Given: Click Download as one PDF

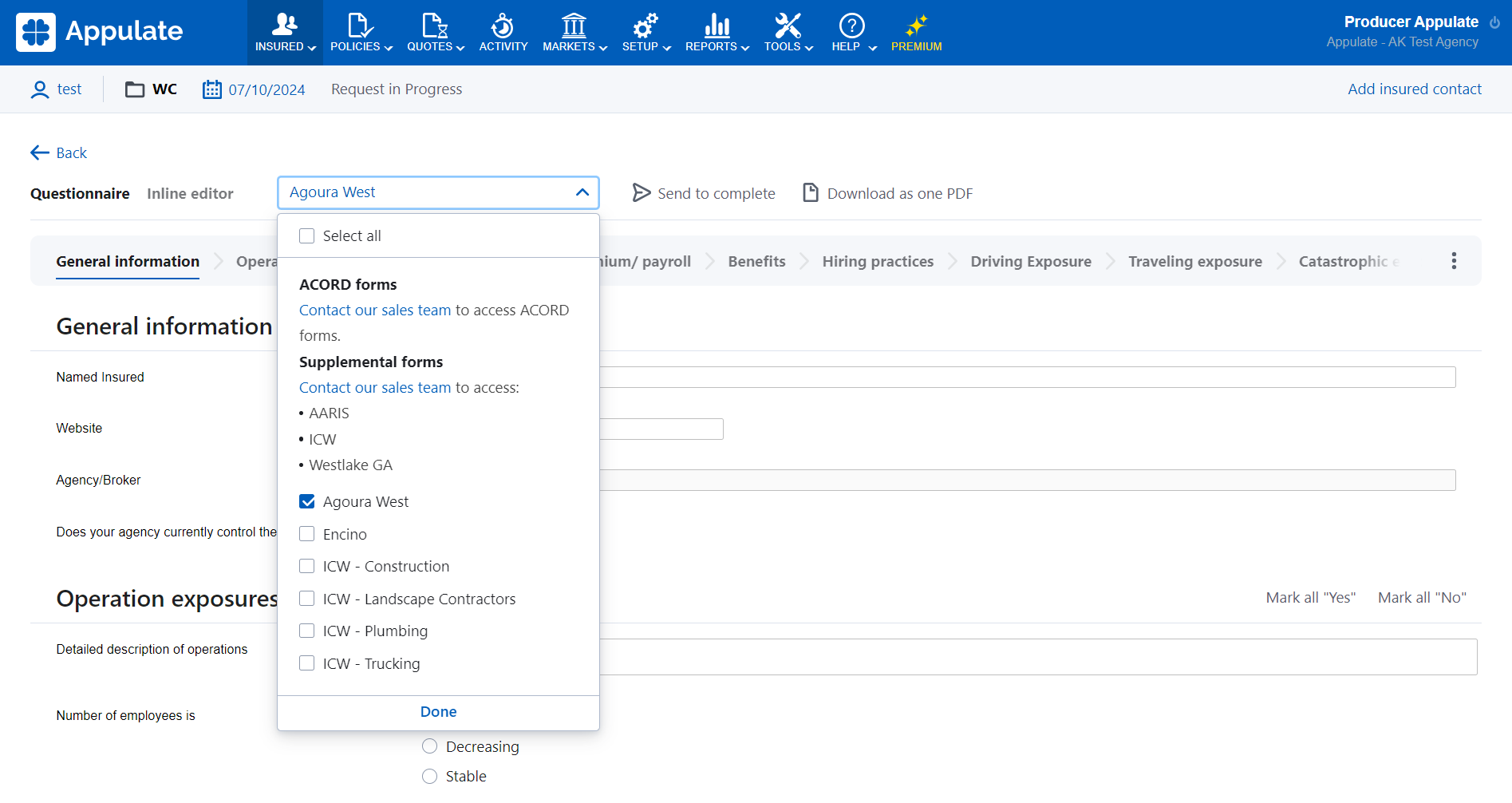Looking at the screenshot, I should (x=888, y=193).
